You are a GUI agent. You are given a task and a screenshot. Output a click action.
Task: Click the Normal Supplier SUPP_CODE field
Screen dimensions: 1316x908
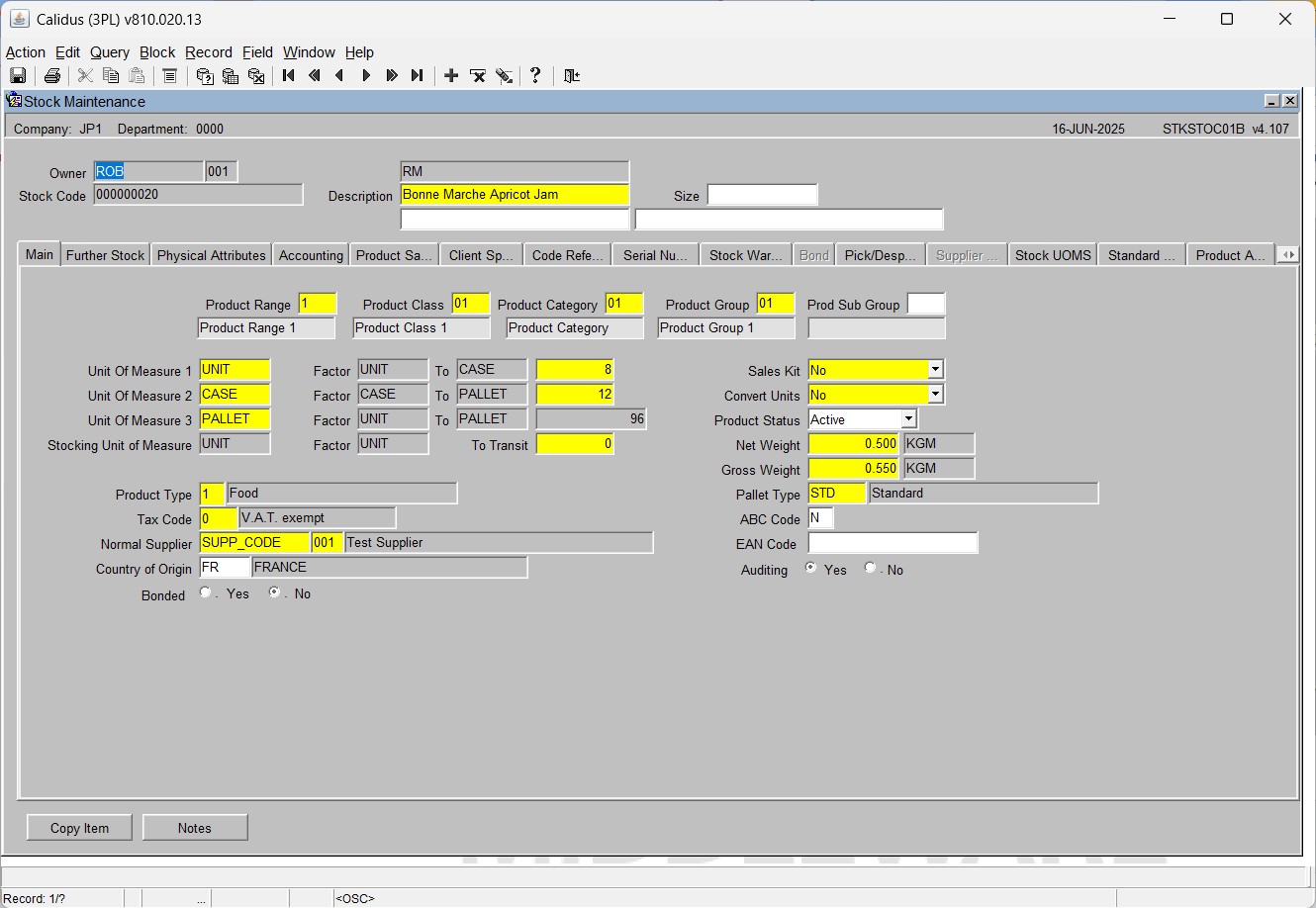254,542
